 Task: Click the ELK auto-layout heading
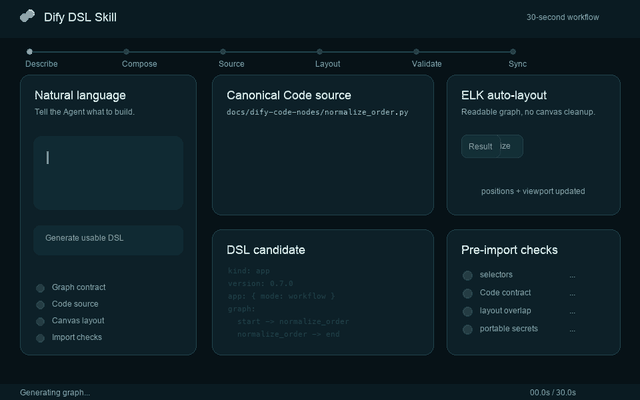click(504, 95)
